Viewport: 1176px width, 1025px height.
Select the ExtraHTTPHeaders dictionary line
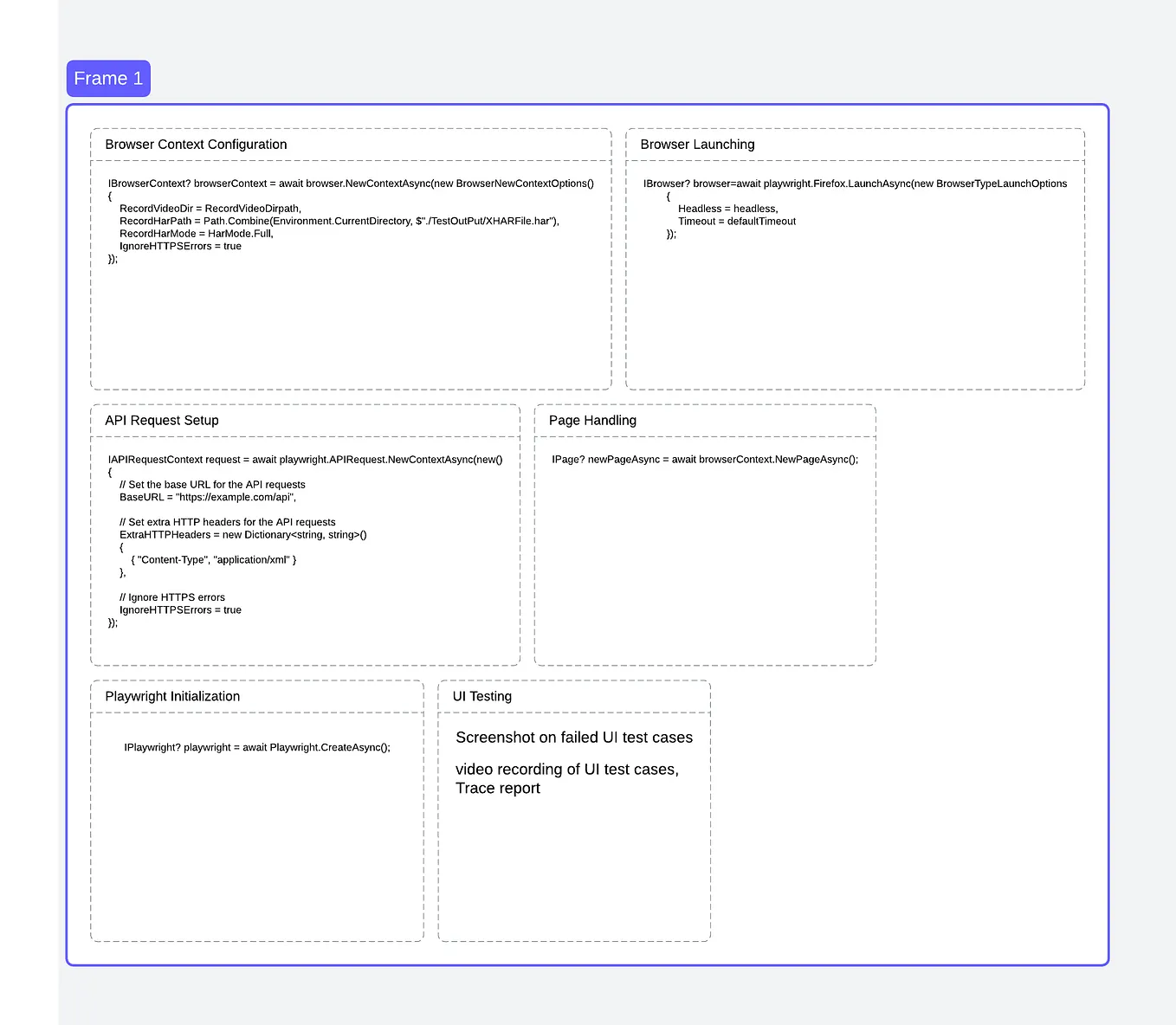coord(242,534)
